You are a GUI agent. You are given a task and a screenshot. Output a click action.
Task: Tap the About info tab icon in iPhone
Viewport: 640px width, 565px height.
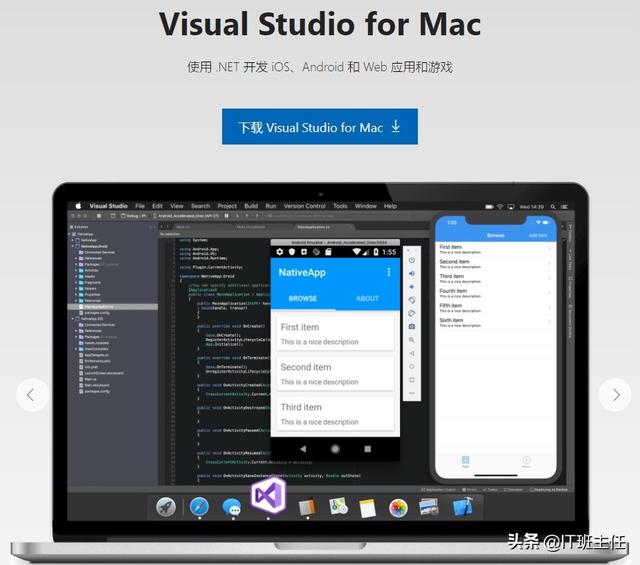[x=526, y=462]
